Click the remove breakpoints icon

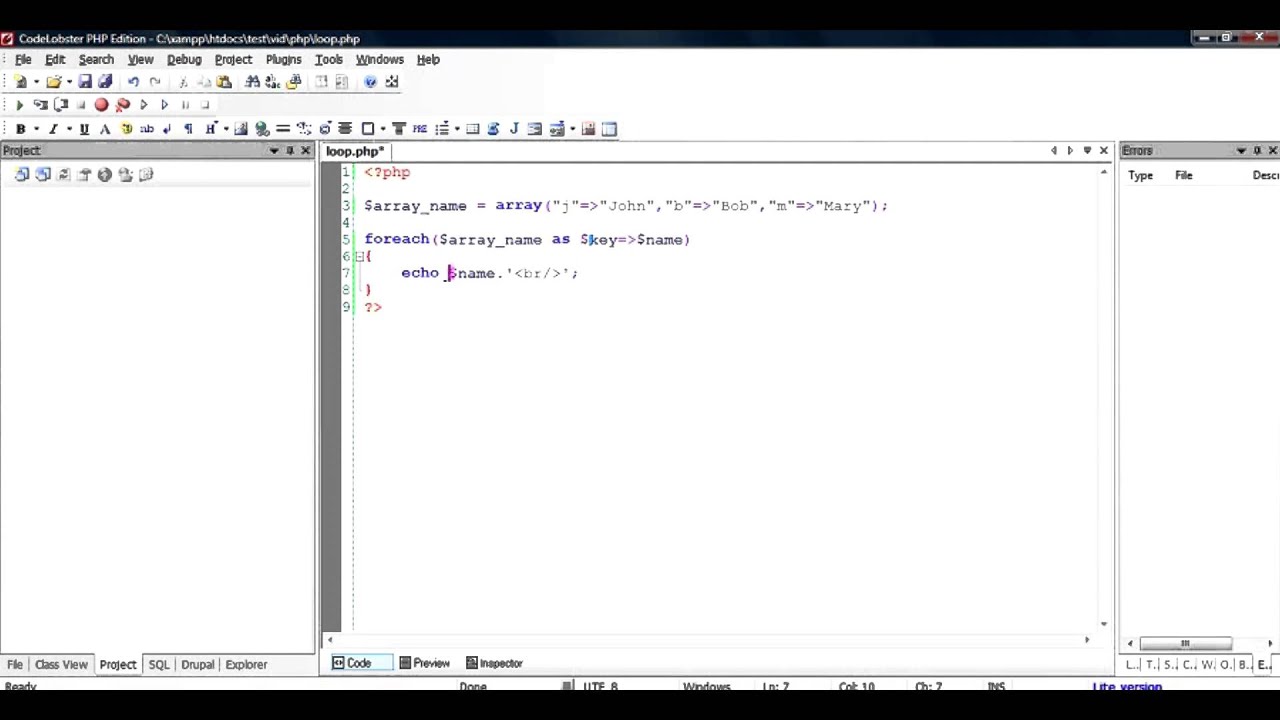pos(123,105)
